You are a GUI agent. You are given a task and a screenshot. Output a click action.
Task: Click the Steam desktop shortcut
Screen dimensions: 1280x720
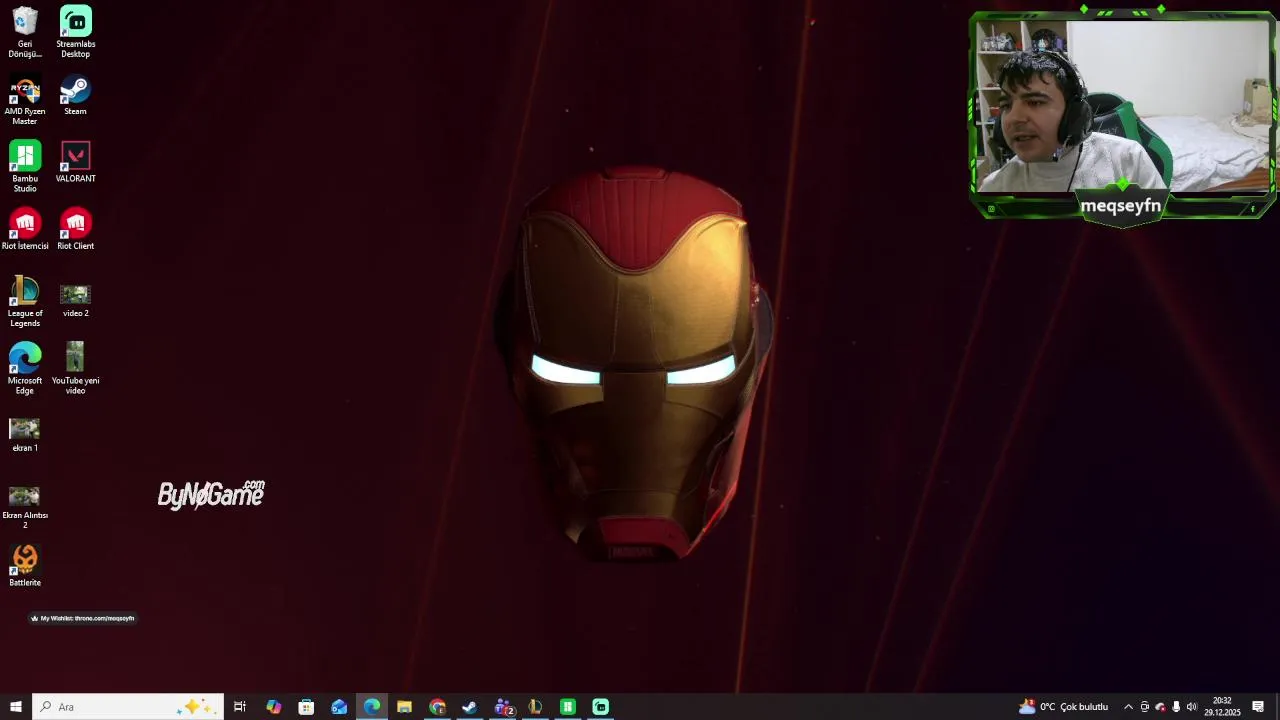pos(76,95)
